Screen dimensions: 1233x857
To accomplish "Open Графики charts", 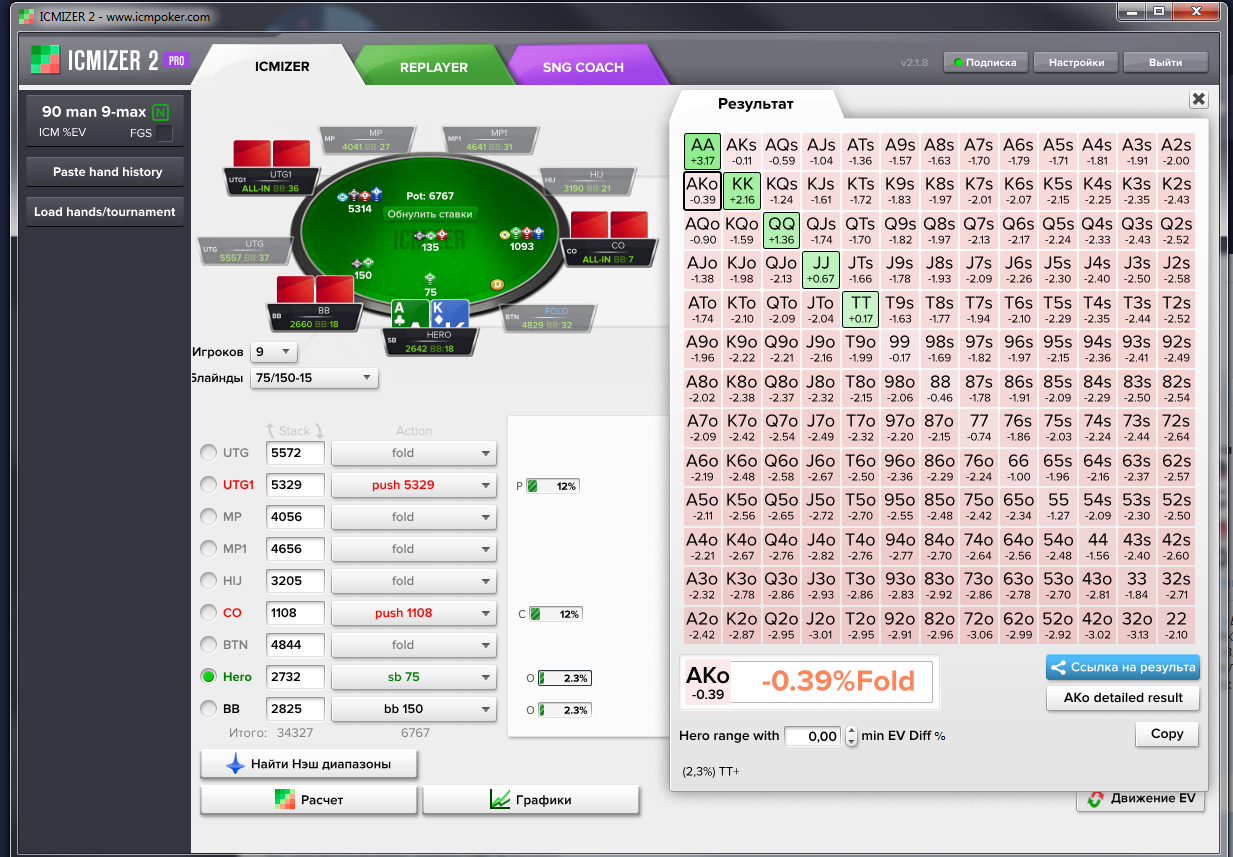I will (531, 800).
